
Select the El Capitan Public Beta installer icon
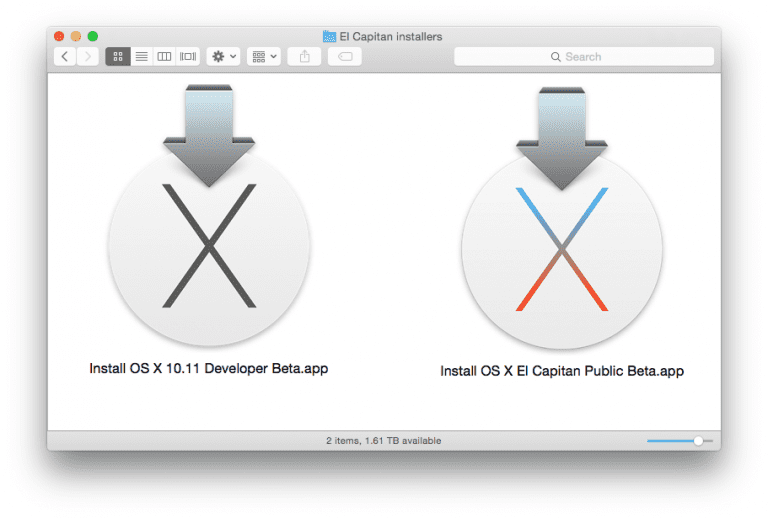coord(562,218)
